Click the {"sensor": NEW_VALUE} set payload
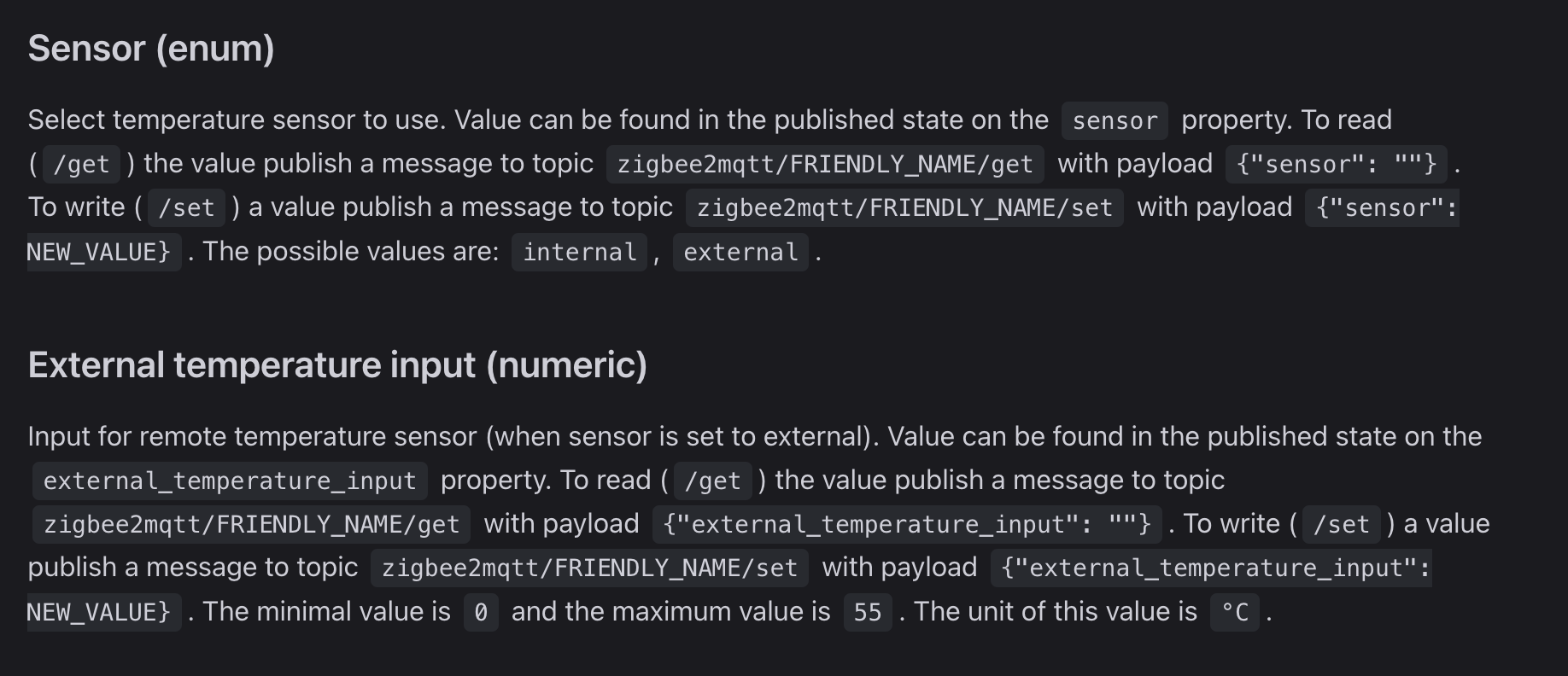This screenshot has height=676, width=1568. [x=1381, y=207]
